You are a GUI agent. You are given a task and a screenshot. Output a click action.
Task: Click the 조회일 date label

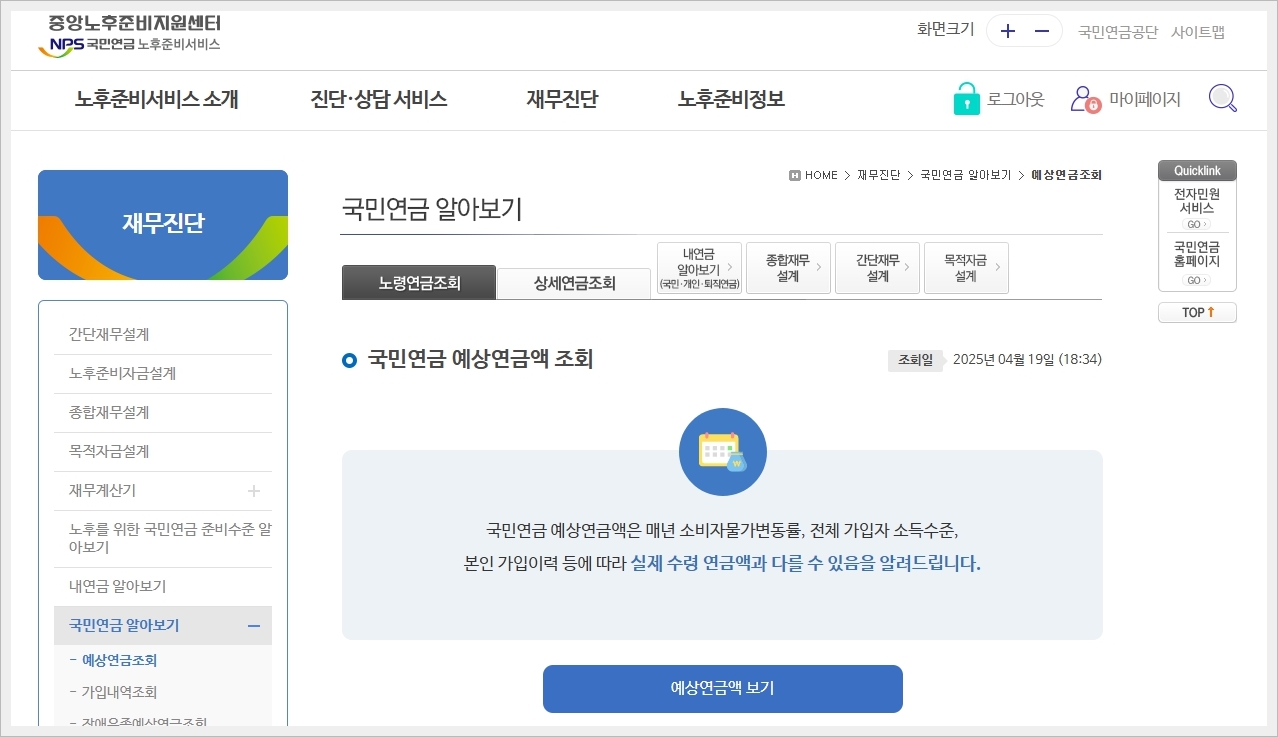point(915,360)
